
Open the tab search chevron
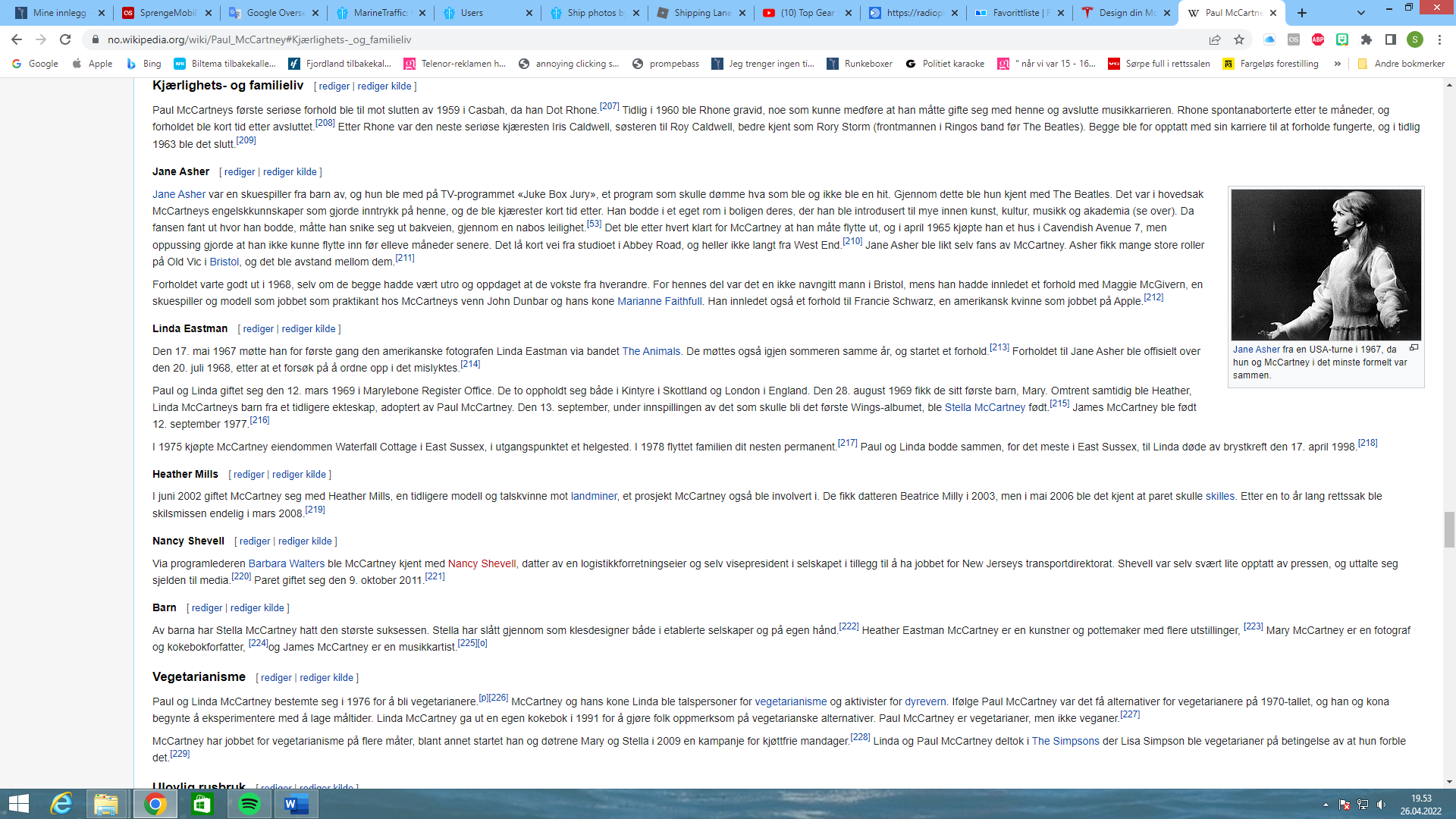coord(1361,13)
